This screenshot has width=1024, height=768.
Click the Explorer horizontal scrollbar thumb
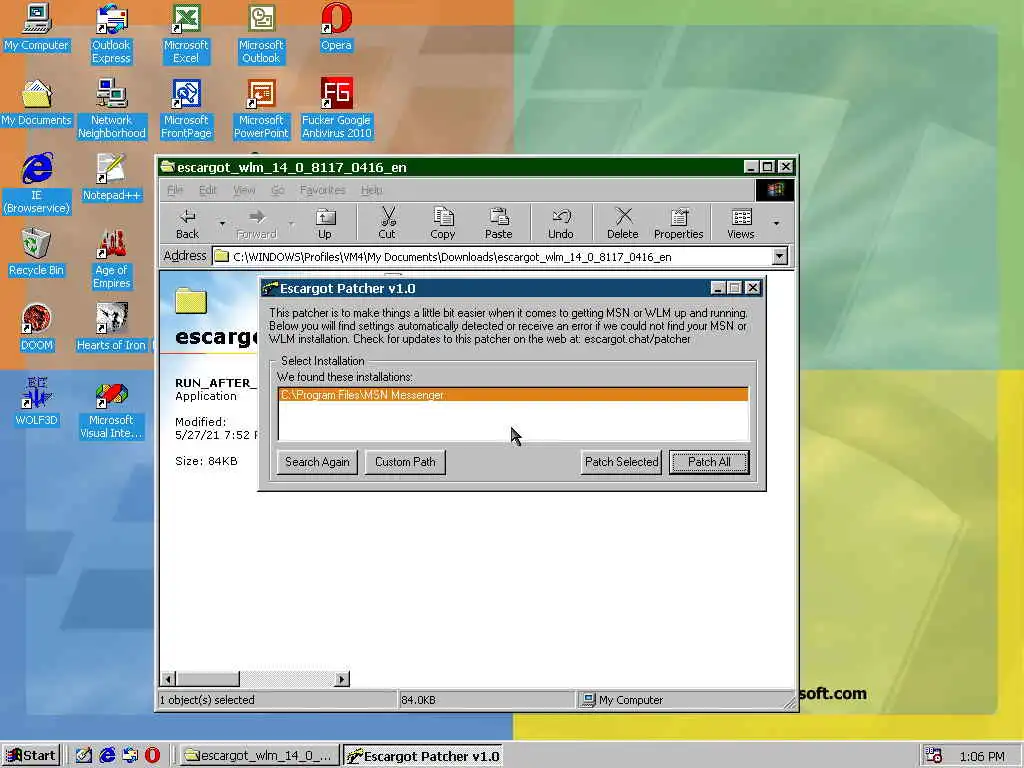[x=208, y=679]
